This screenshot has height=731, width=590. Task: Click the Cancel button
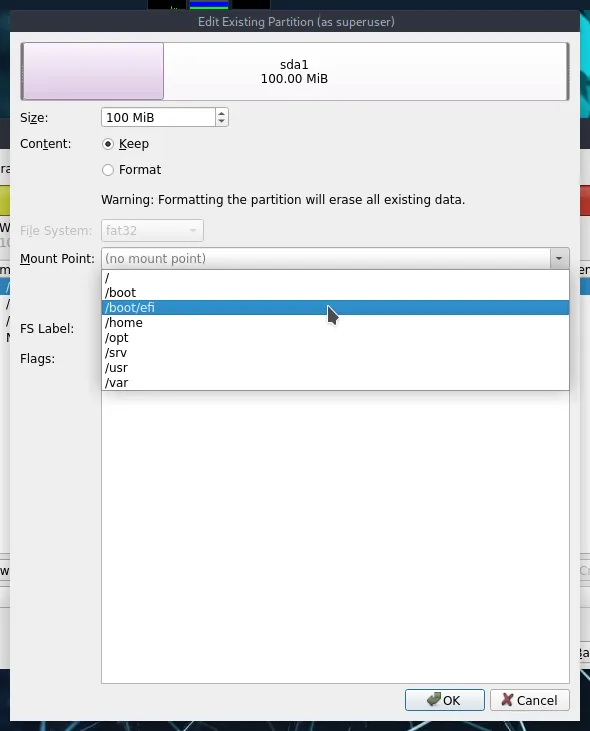pos(529,700)
